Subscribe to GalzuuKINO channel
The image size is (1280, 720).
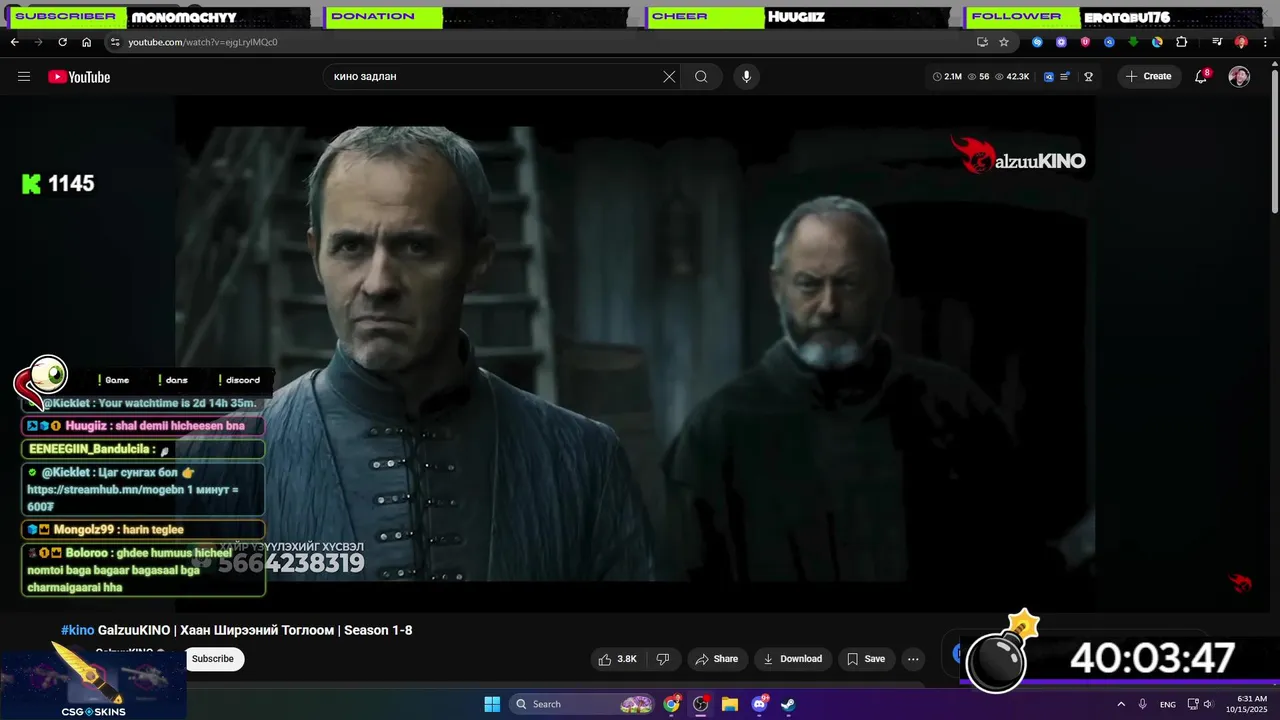(x=212, y=659)
